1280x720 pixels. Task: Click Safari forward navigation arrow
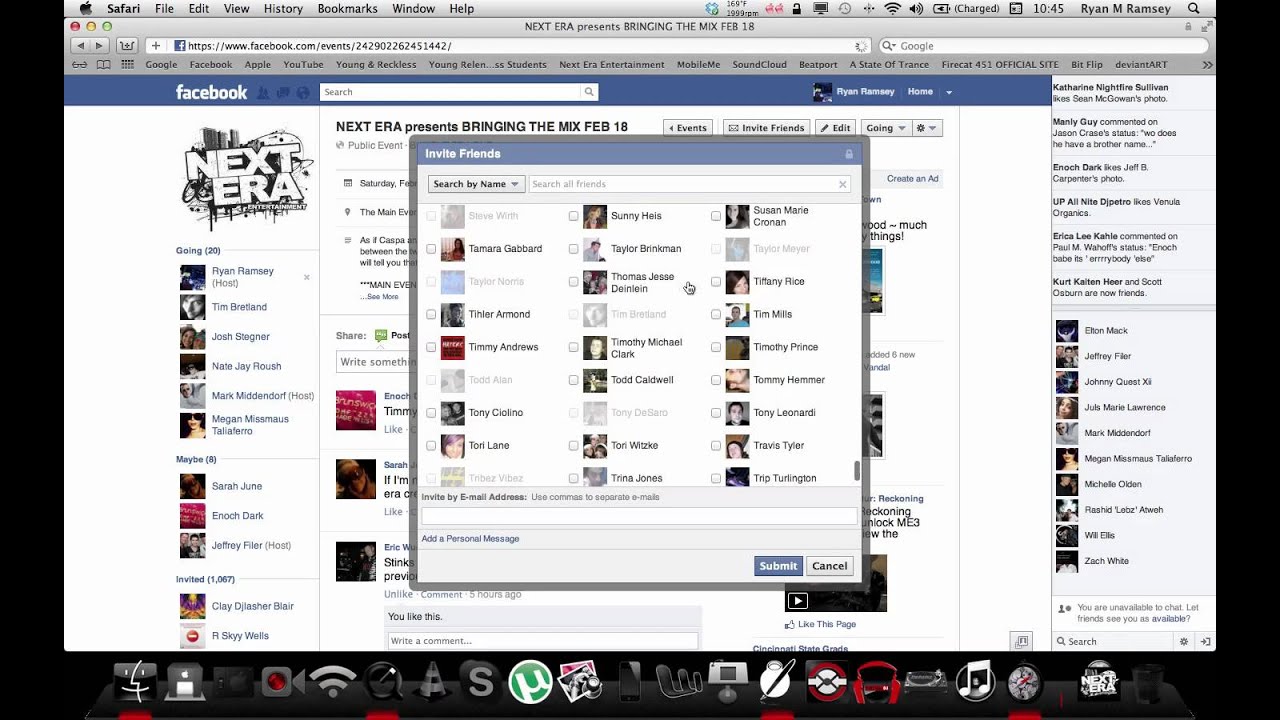pos(101,46)
